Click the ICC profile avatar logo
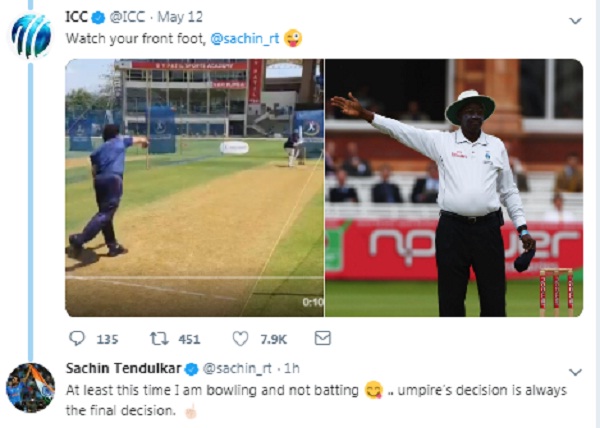 [x=31, y=36]
